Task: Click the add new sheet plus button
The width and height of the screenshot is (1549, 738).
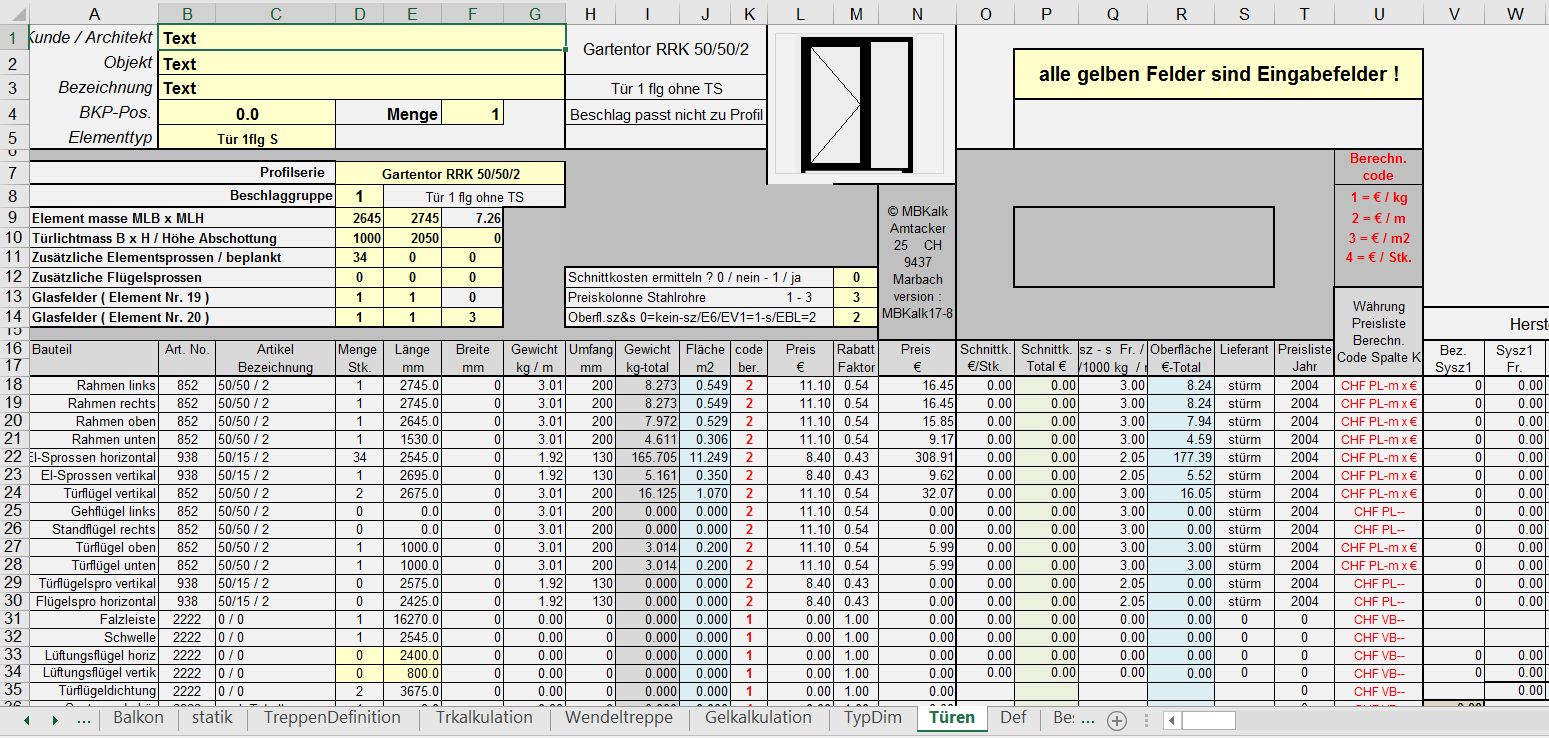Action: tap(1117, 720)
